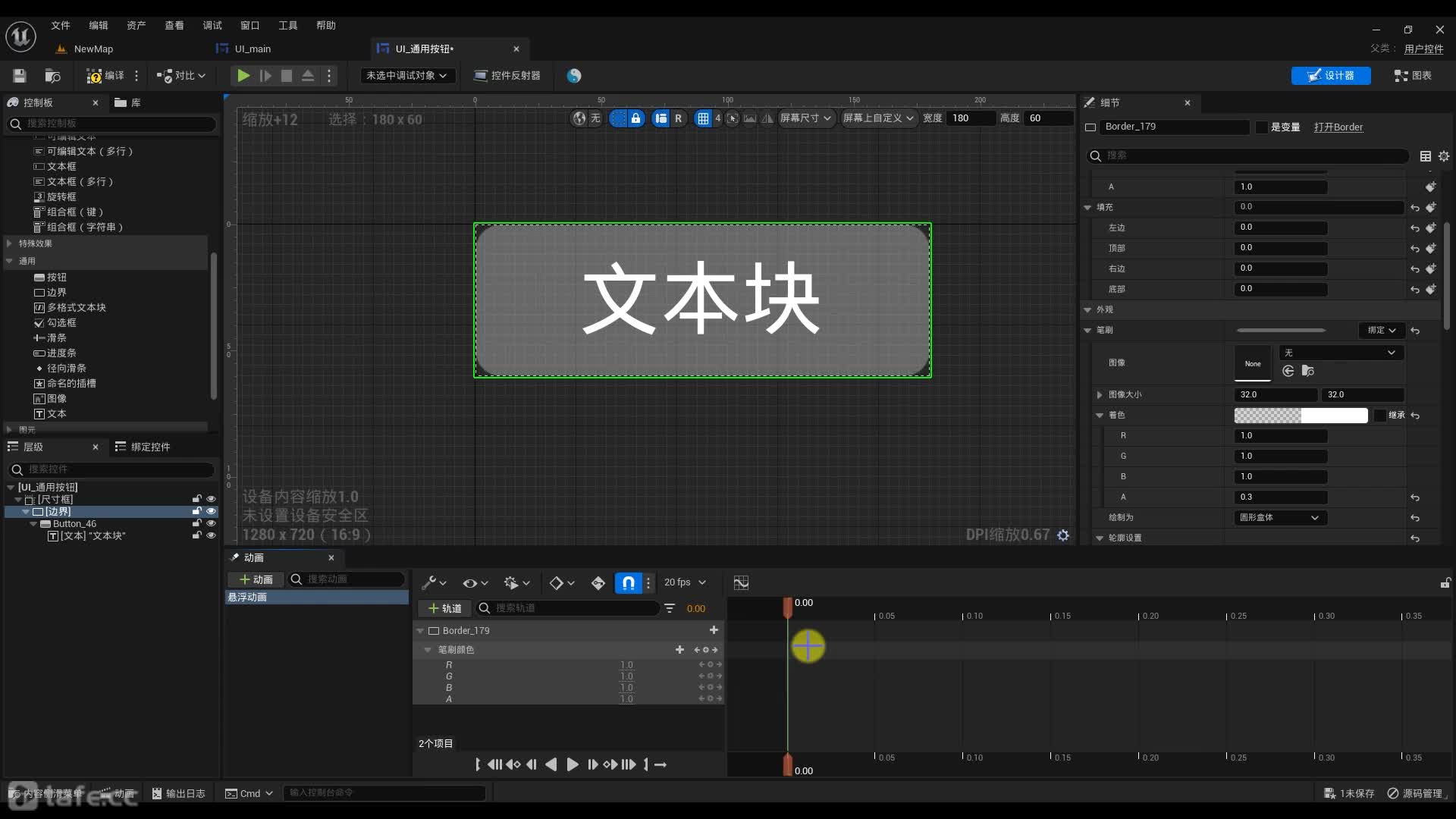The image size is (1456, 819).
Task: Open sequencer playback options menu
Action: (x=516, y=582)
